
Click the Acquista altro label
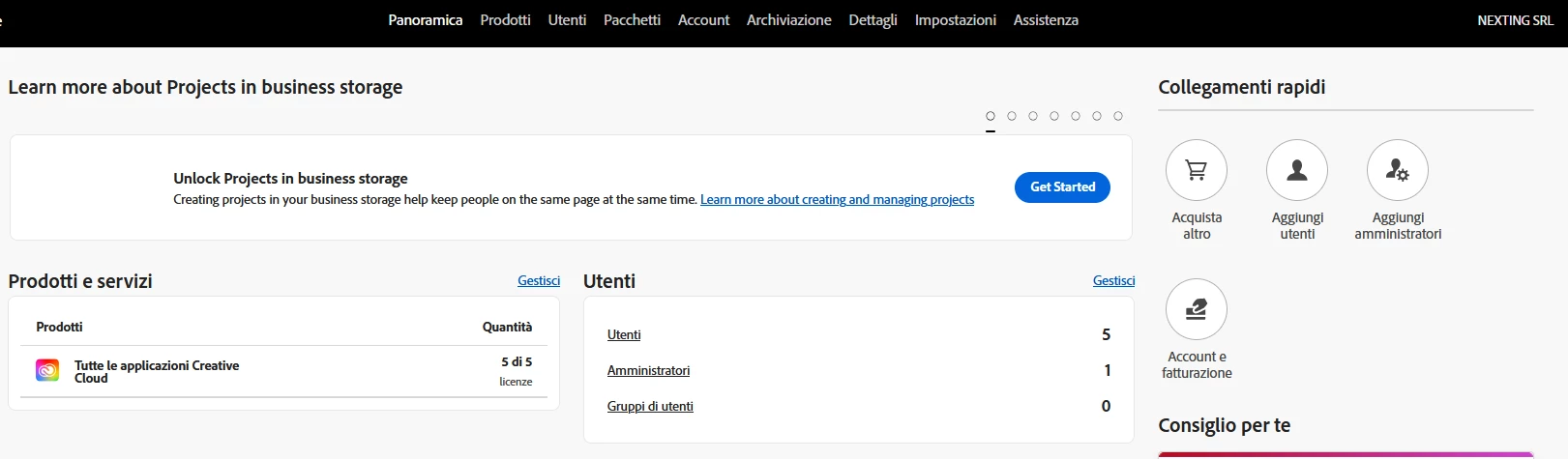click(x=1197, y=226)
